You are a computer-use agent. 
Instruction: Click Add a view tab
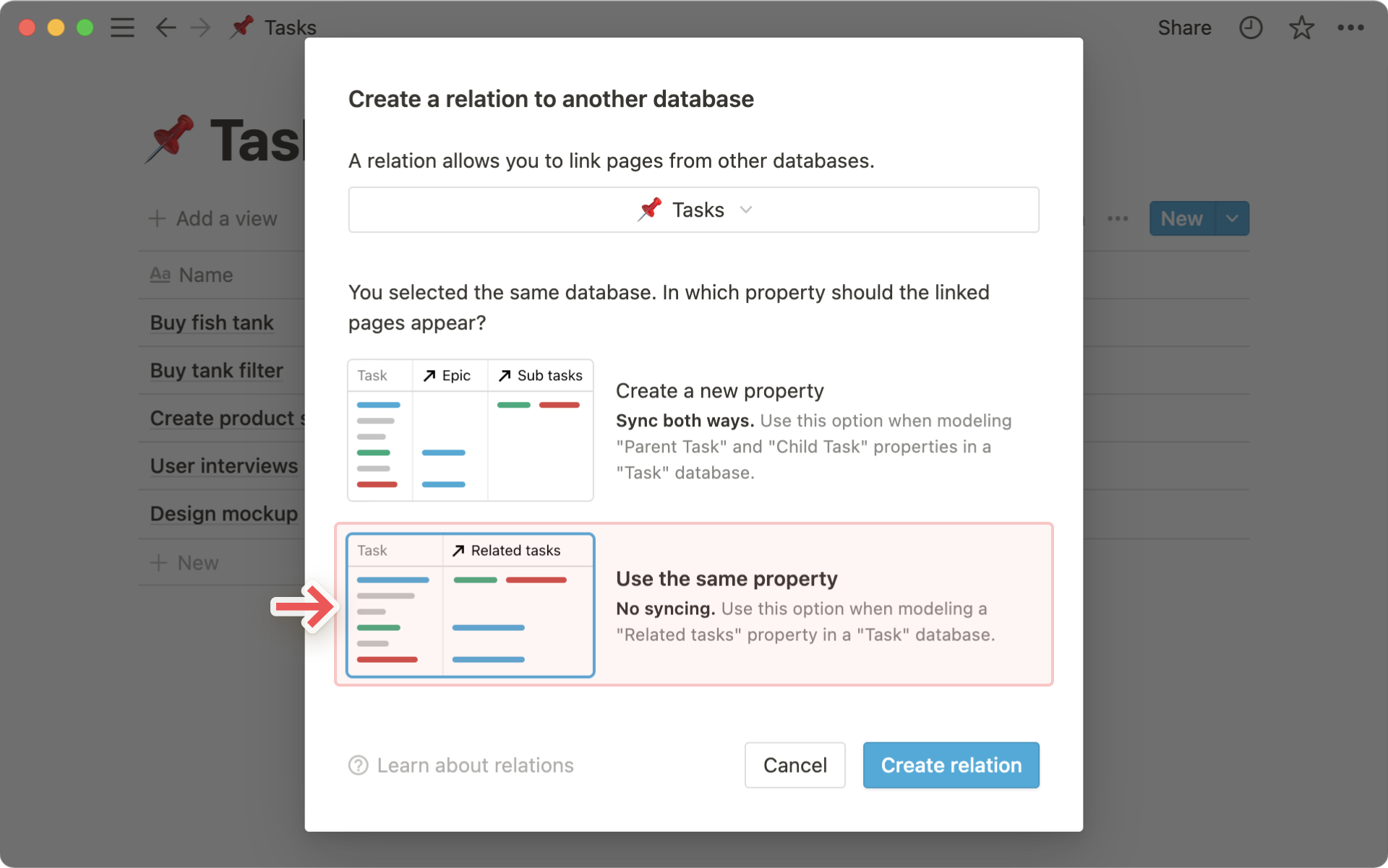213,218
